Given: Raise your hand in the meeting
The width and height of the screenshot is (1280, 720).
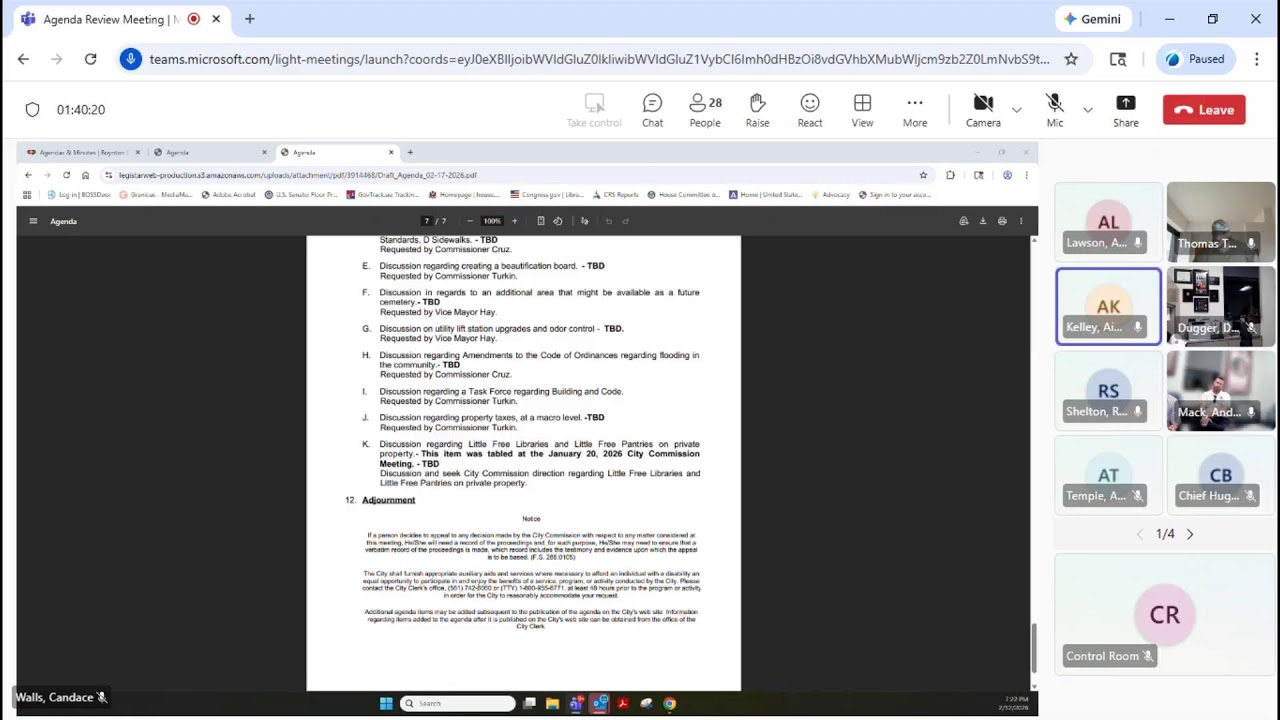Looking at the screenshot, I should pos(757,110).
